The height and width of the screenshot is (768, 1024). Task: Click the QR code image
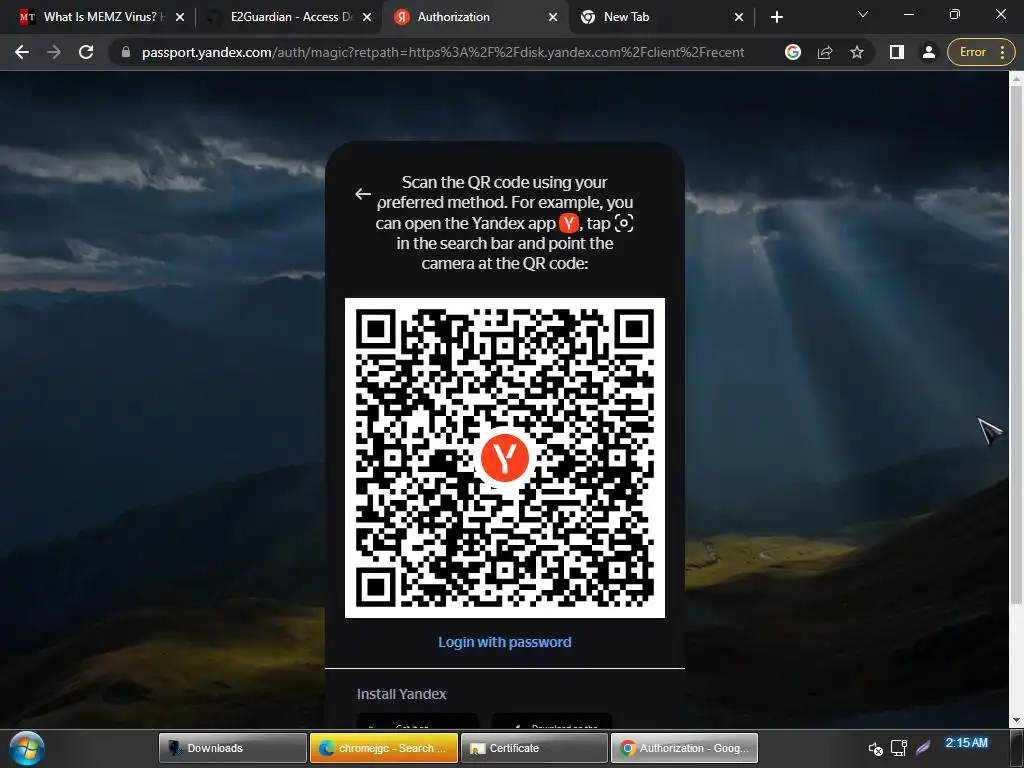coord(505,458)
